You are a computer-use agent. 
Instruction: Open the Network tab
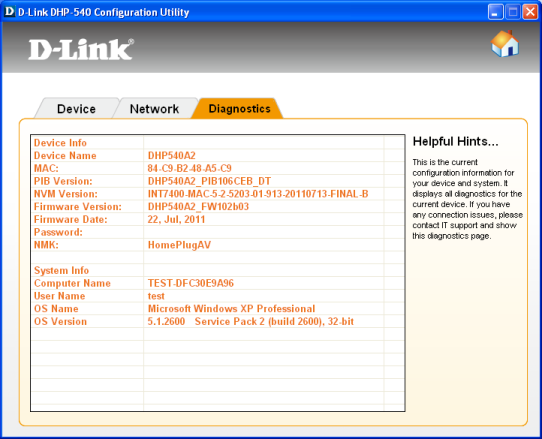click(x=154, y=109)
